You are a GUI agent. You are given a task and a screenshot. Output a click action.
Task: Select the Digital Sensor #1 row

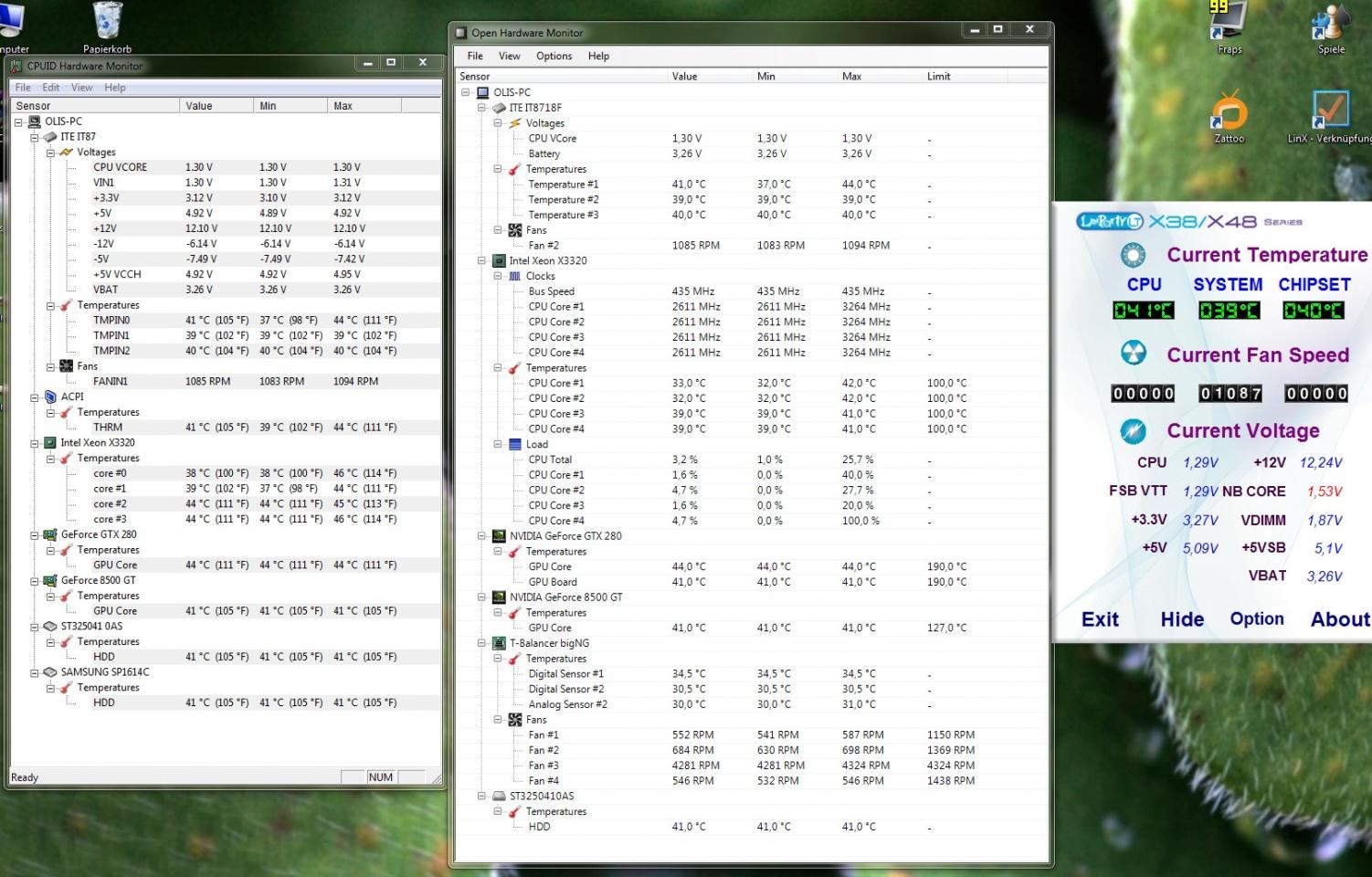[751, 674]
